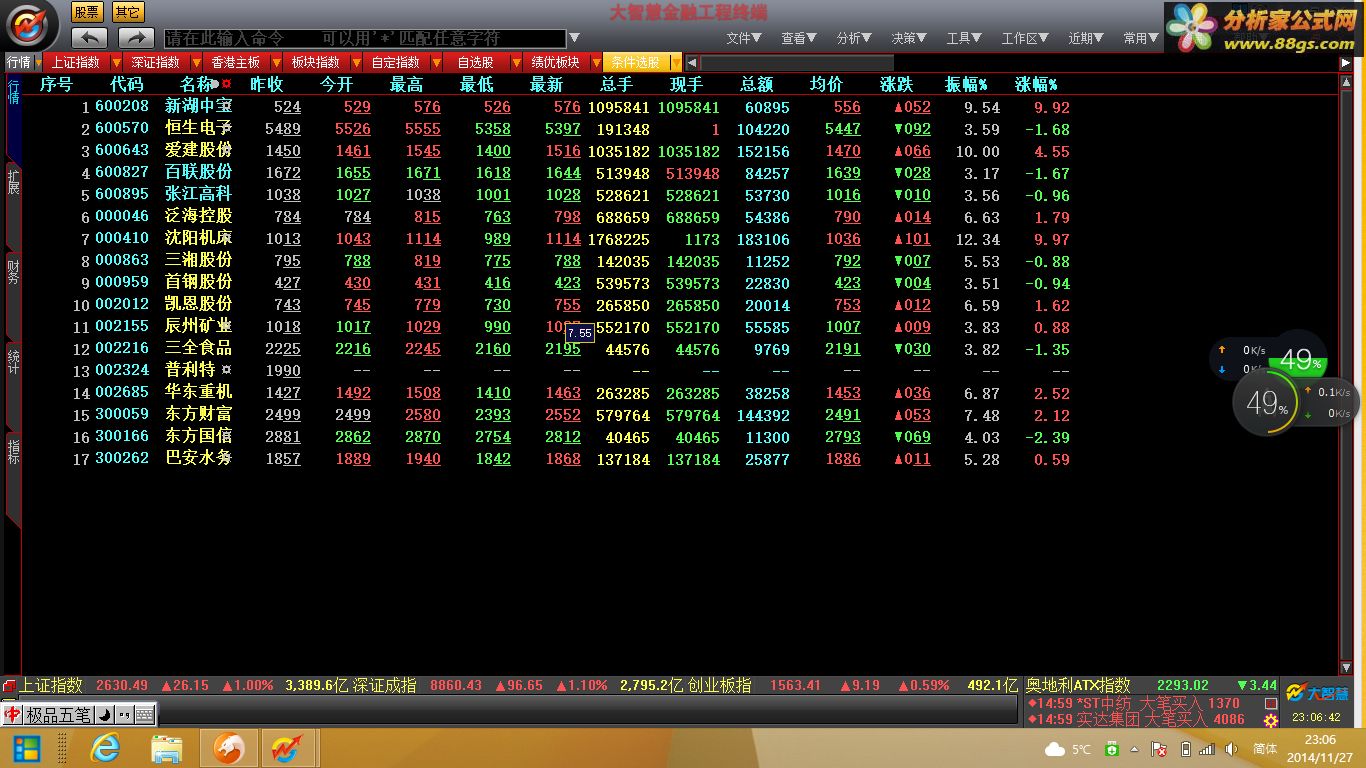Select the 条件选股 tab

click(x=636, y=62)
